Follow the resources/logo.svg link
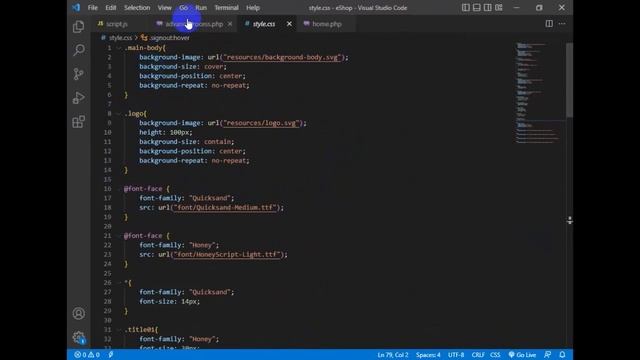This screenshot has width=640, height=360. 262,123
